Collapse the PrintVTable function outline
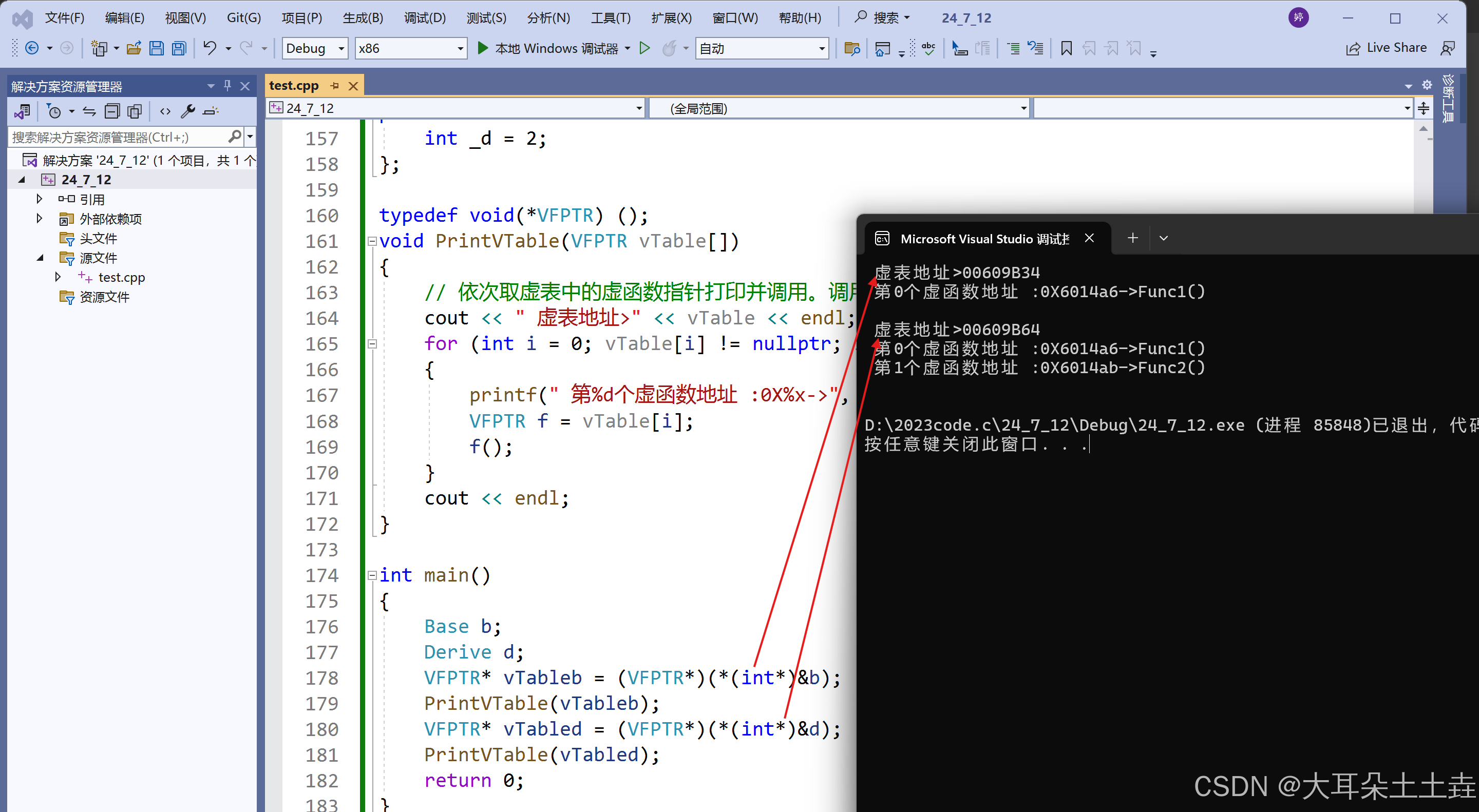The image size is (1479, 812). coord(372,242)
